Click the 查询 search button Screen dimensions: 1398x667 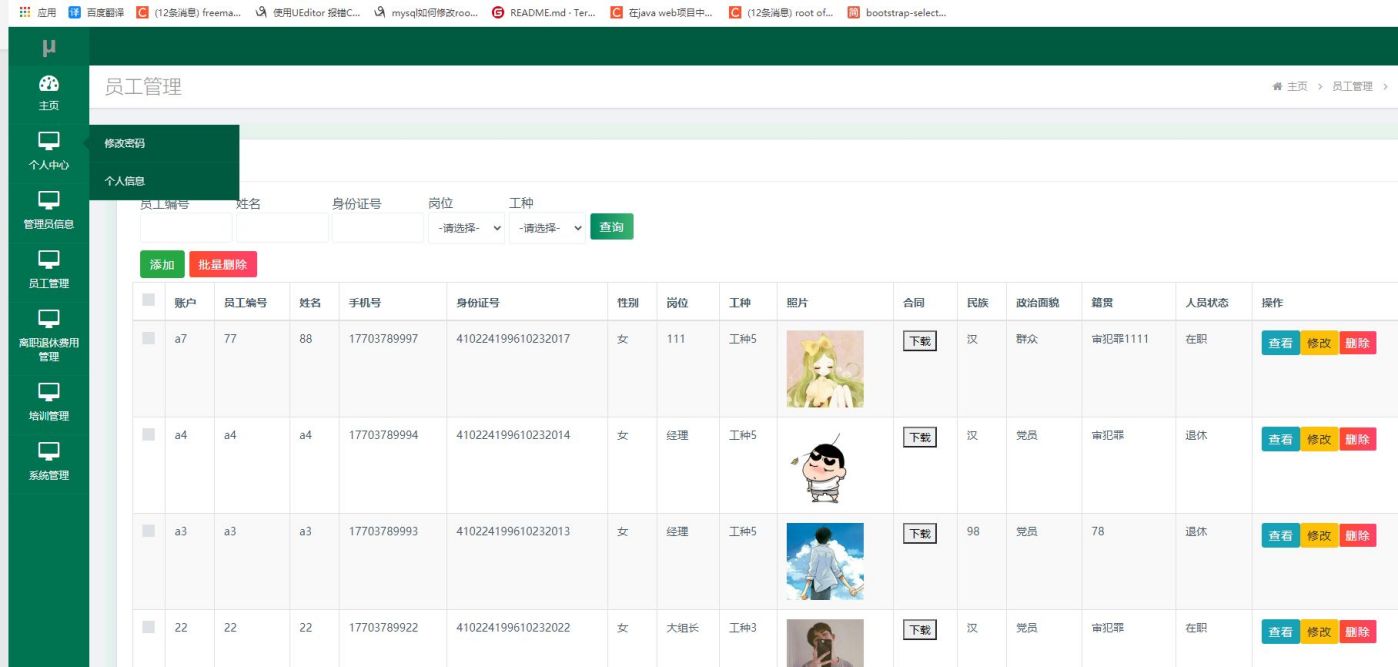611,227
